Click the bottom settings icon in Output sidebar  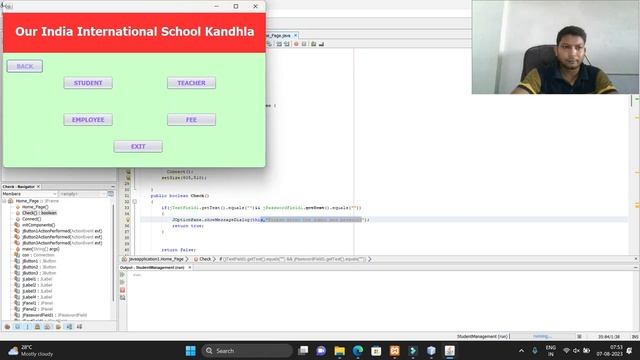122,298
